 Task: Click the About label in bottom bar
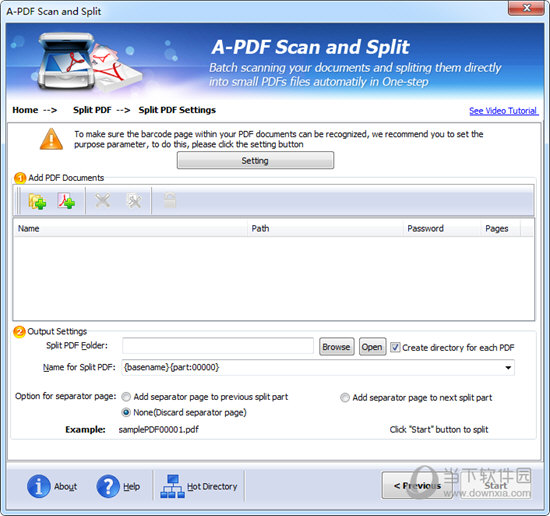66,487
